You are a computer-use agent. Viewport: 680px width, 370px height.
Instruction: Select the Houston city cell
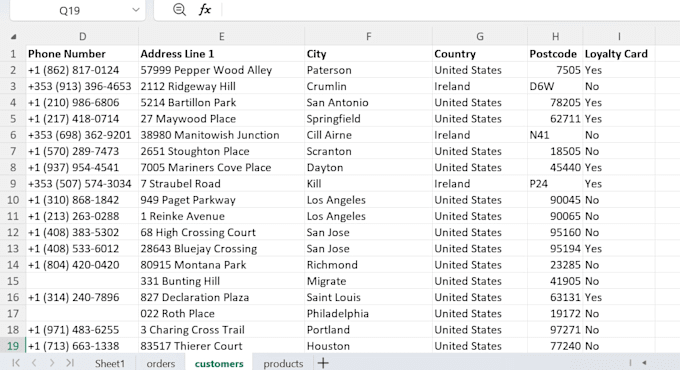[369, 346]
